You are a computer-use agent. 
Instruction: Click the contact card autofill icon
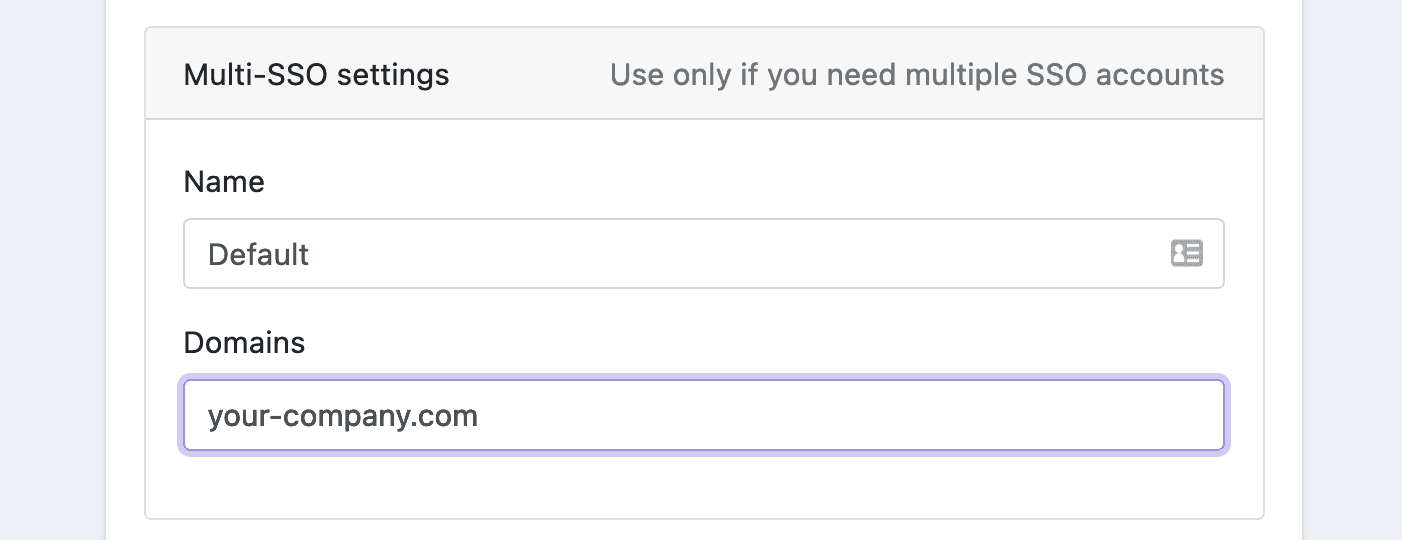[x=1186, y=254]
